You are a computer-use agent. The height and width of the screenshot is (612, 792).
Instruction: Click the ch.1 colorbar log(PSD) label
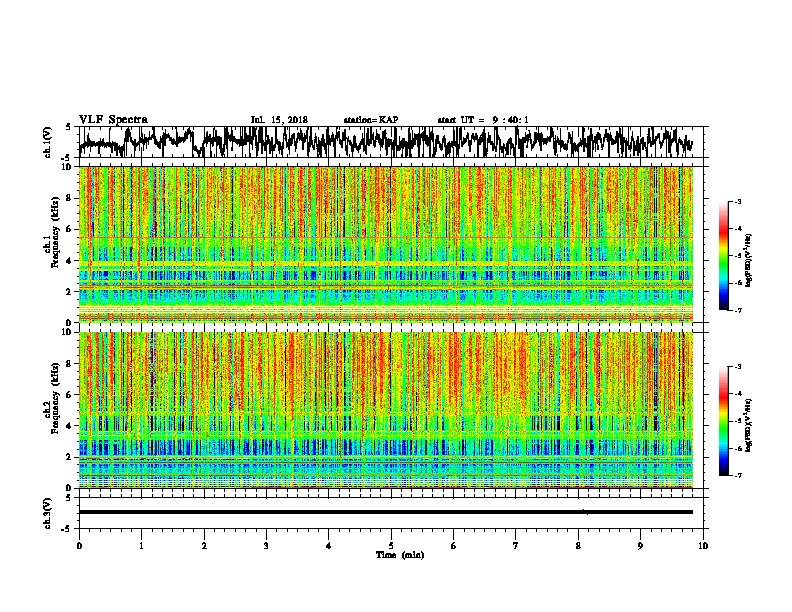[x=749, y=260]
